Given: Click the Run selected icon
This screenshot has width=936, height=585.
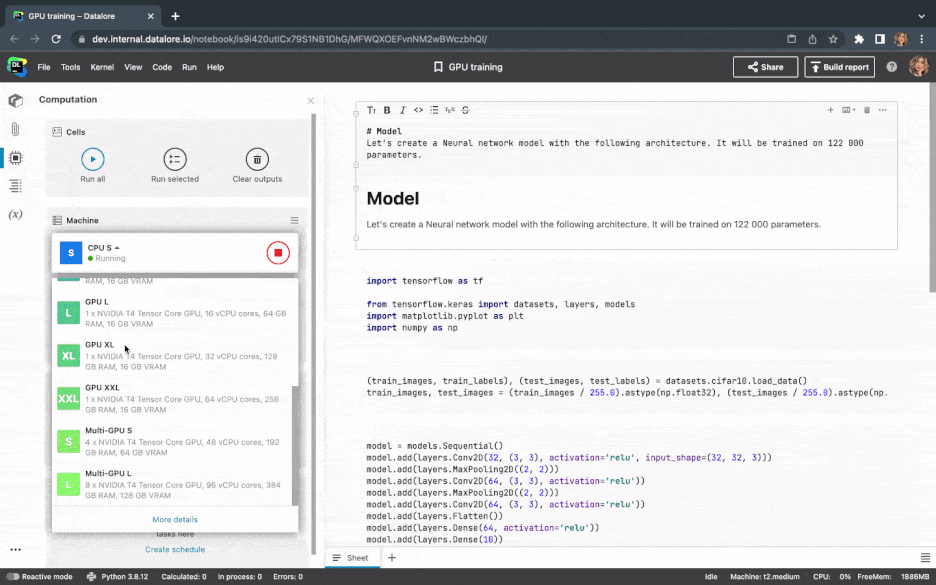Looking at the screenshot, I should (175, 159).
